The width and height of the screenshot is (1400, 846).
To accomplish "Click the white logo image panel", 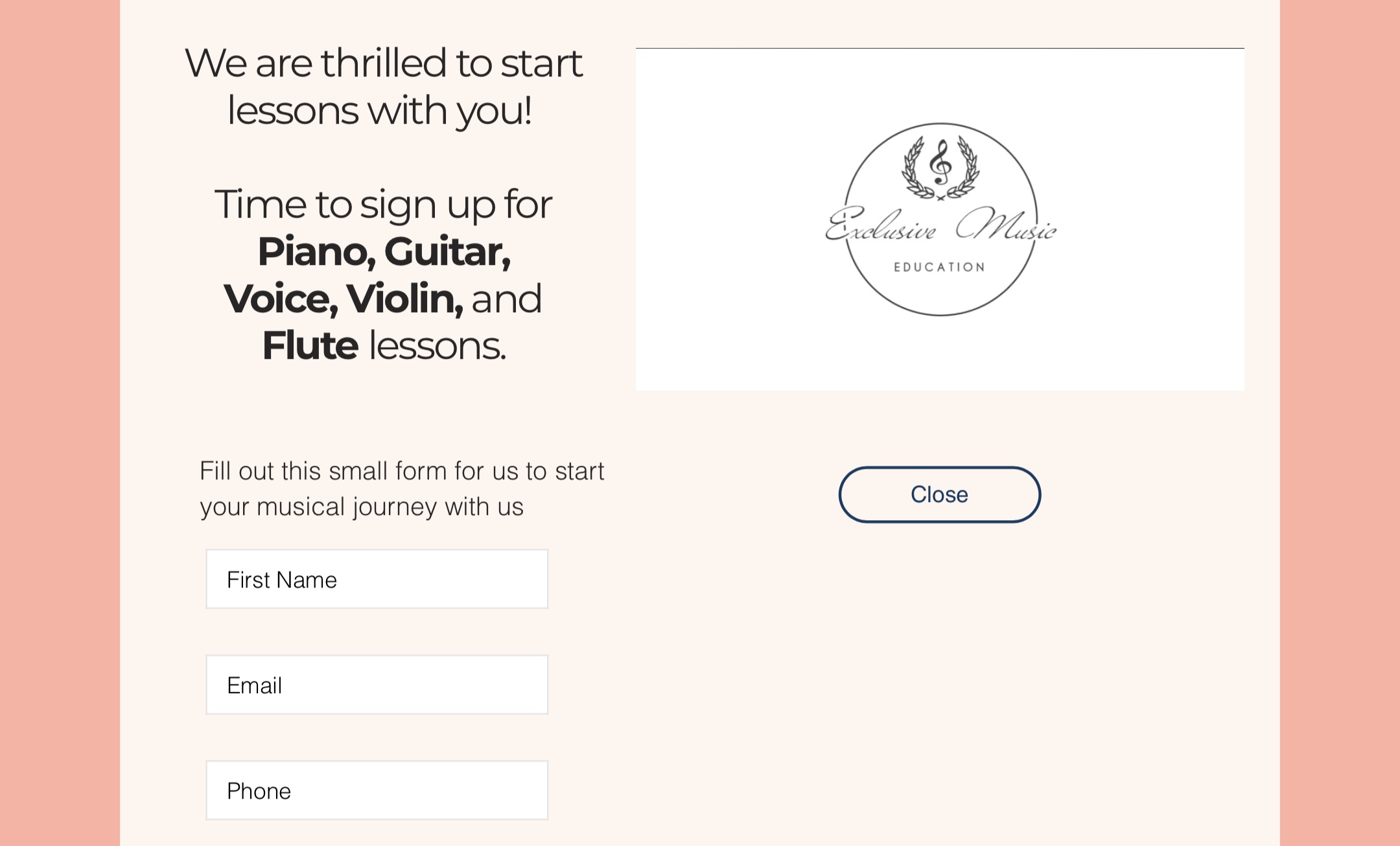I will [940, 220].
